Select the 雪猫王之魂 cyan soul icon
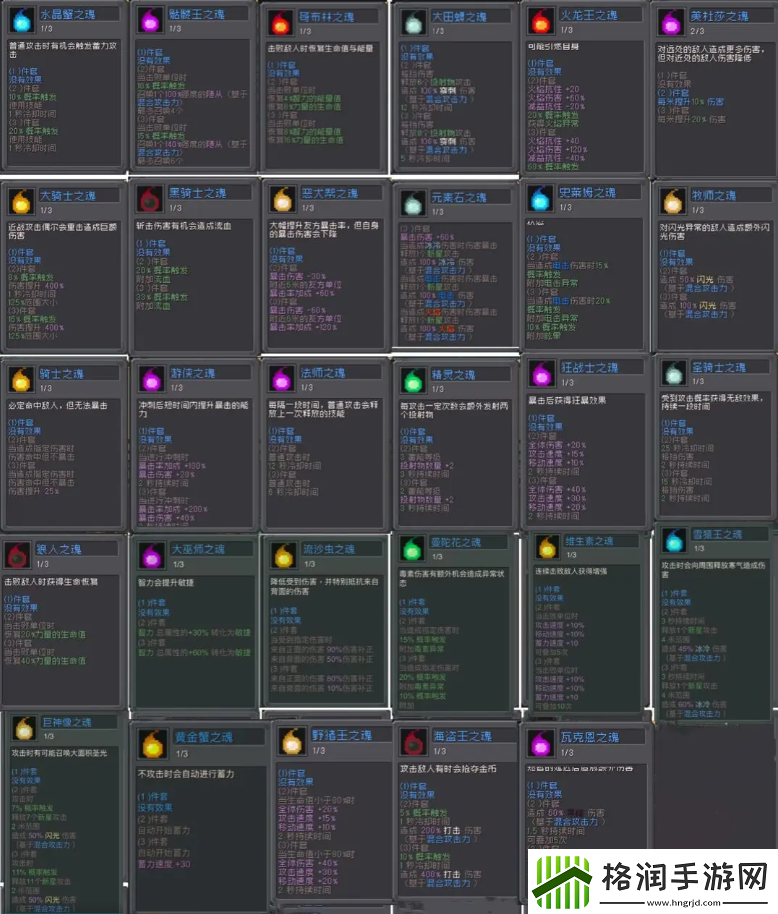This screenshot has height=914, width=778. click(x=672, y=543)
